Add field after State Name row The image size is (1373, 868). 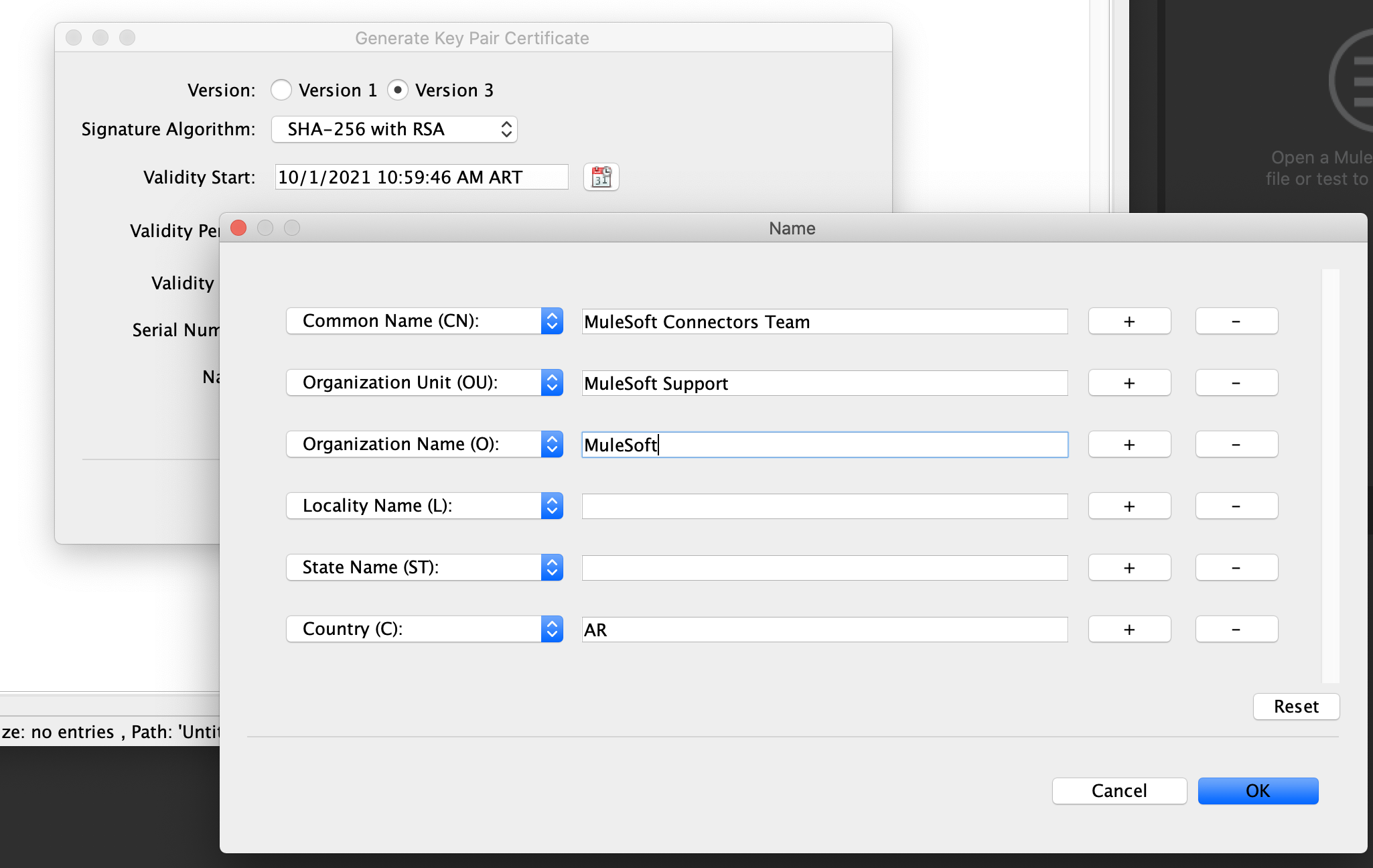click(x=1129, y=568)
